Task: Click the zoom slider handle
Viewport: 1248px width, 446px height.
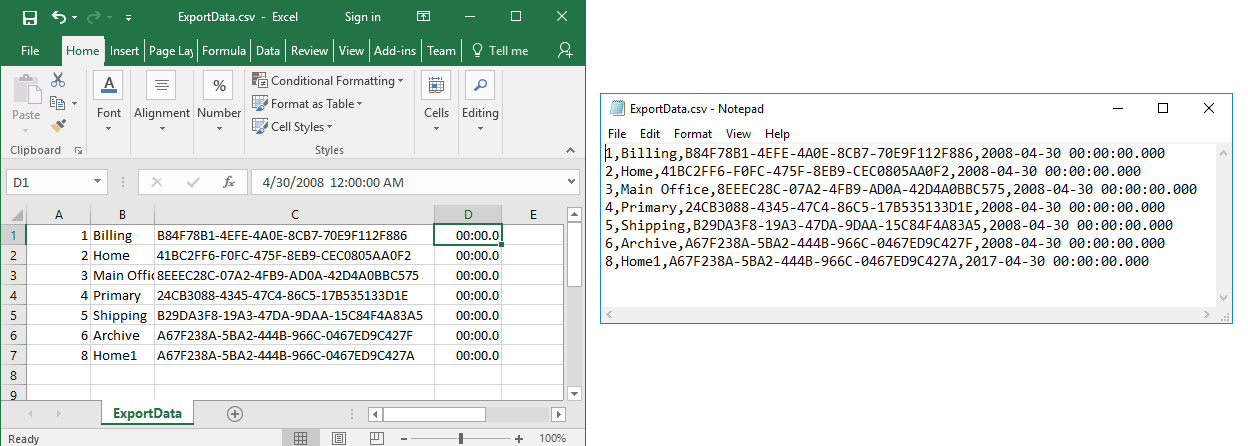Action: tap(461, 438)
